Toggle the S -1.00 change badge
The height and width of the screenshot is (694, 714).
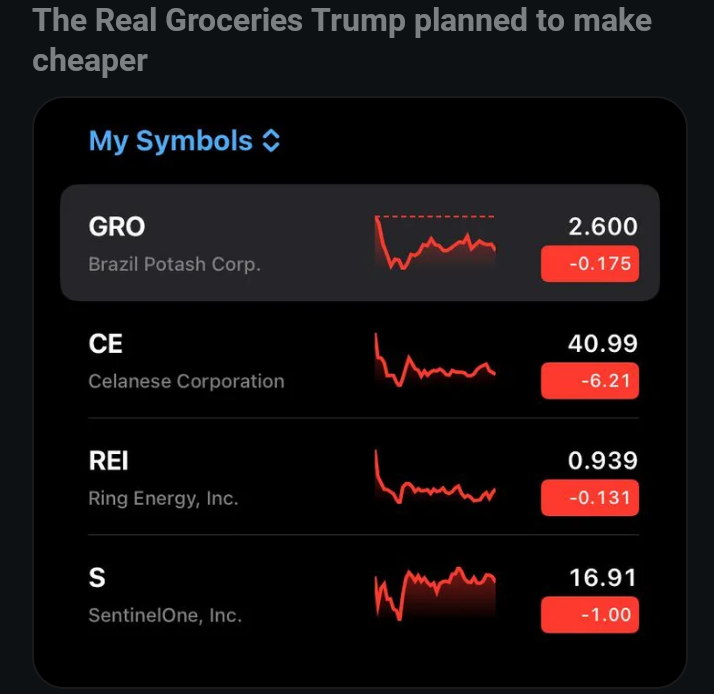pos(590,615)
